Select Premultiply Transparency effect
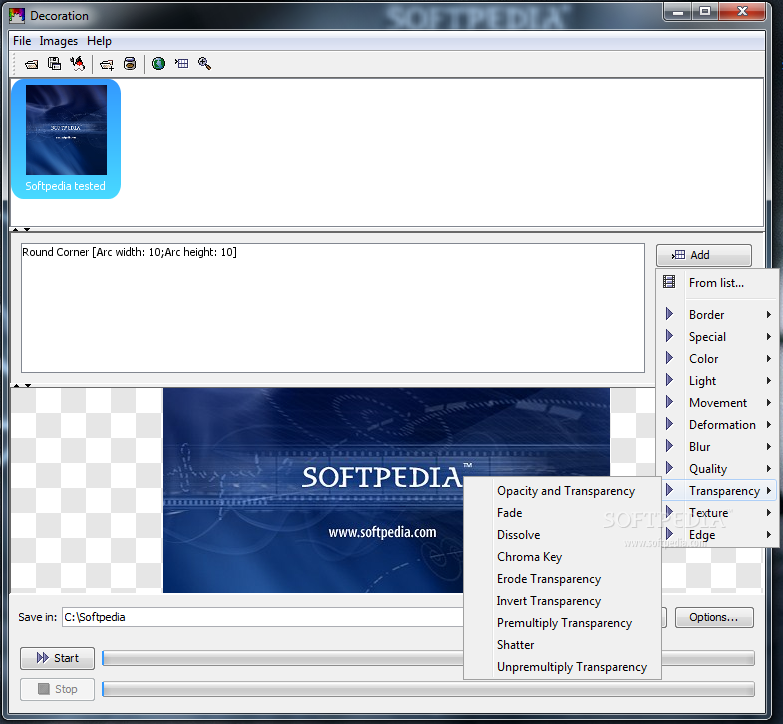The image size is (783, 724). 562,623
